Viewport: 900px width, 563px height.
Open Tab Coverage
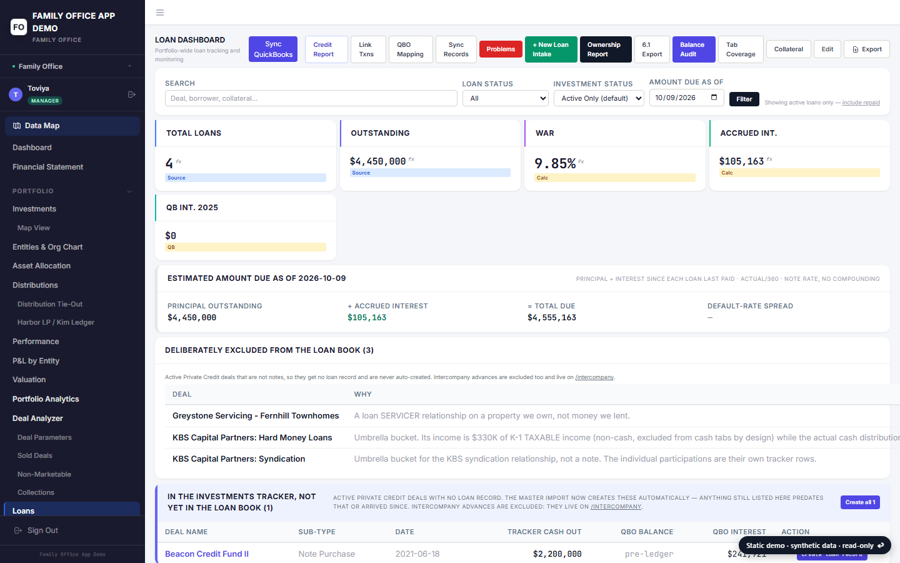(x=740, y=49)
